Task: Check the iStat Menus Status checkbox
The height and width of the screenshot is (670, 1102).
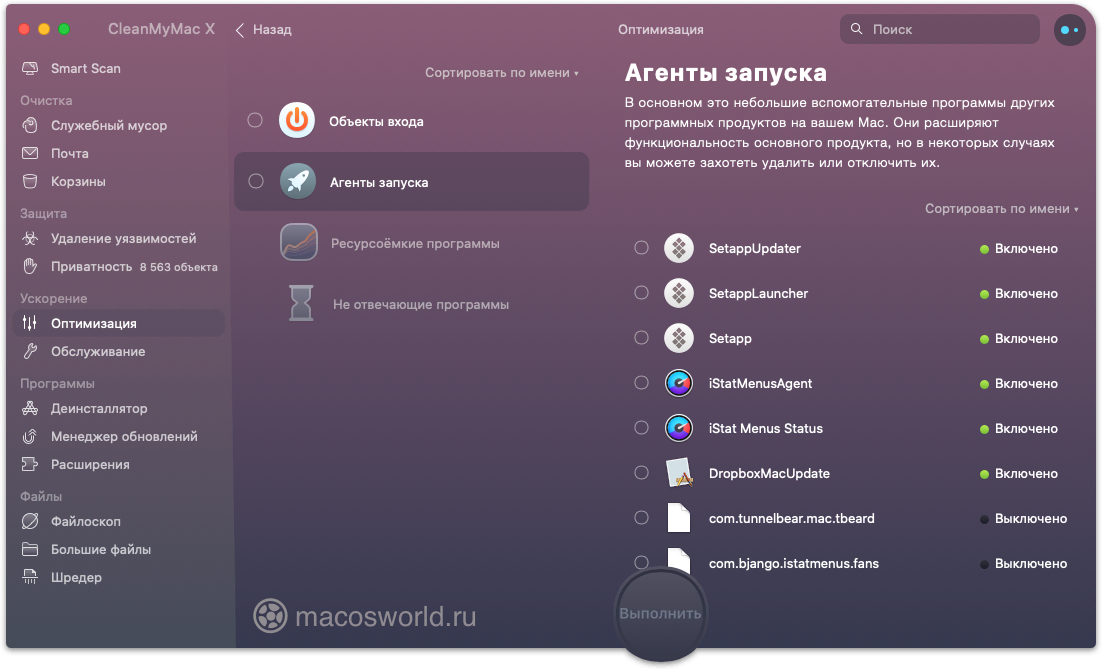Action: 641,427
